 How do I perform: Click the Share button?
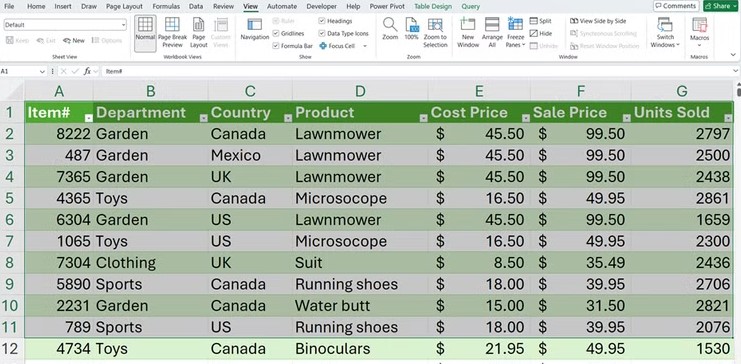720,6
